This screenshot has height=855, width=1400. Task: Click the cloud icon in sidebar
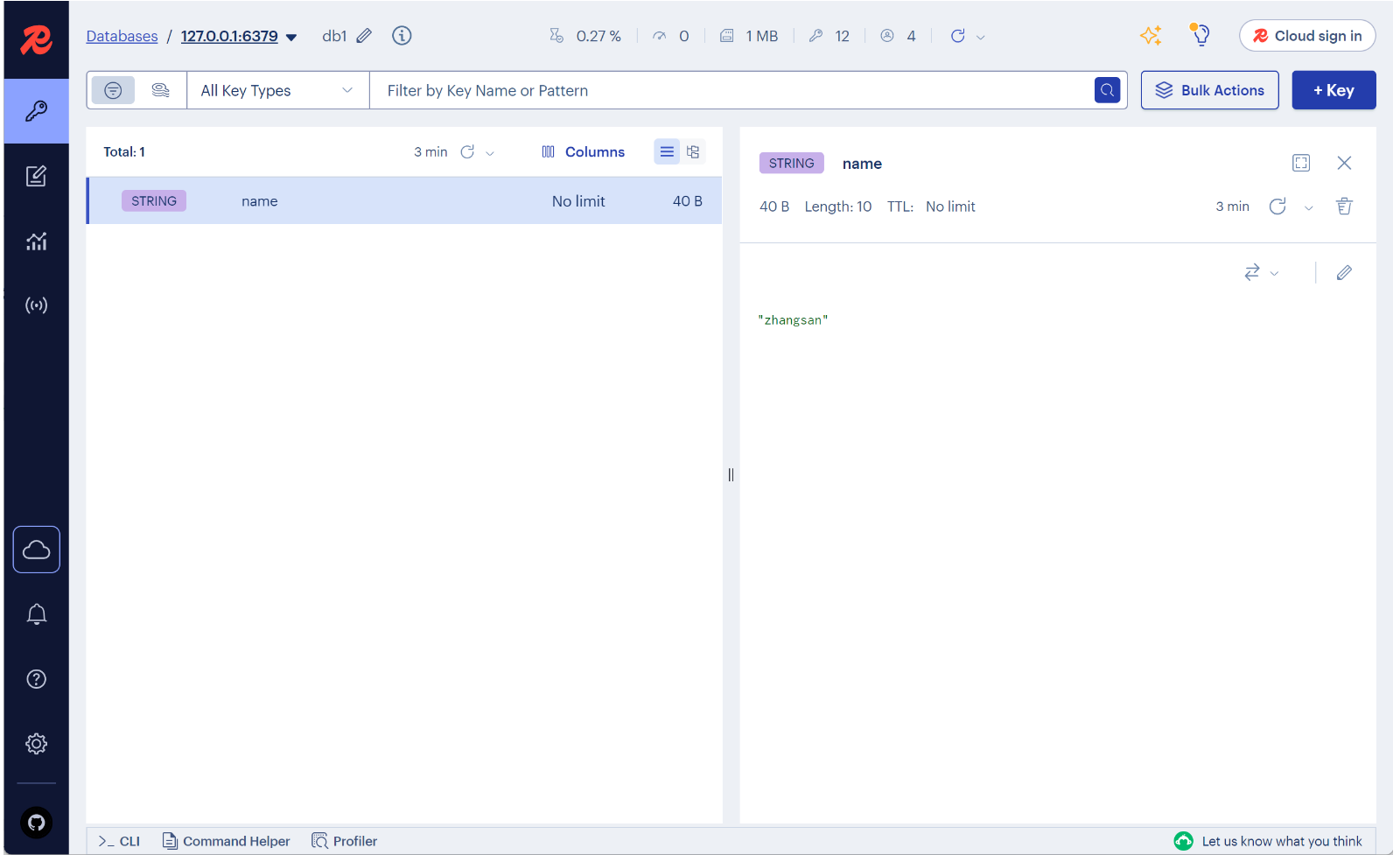point(36,550)
